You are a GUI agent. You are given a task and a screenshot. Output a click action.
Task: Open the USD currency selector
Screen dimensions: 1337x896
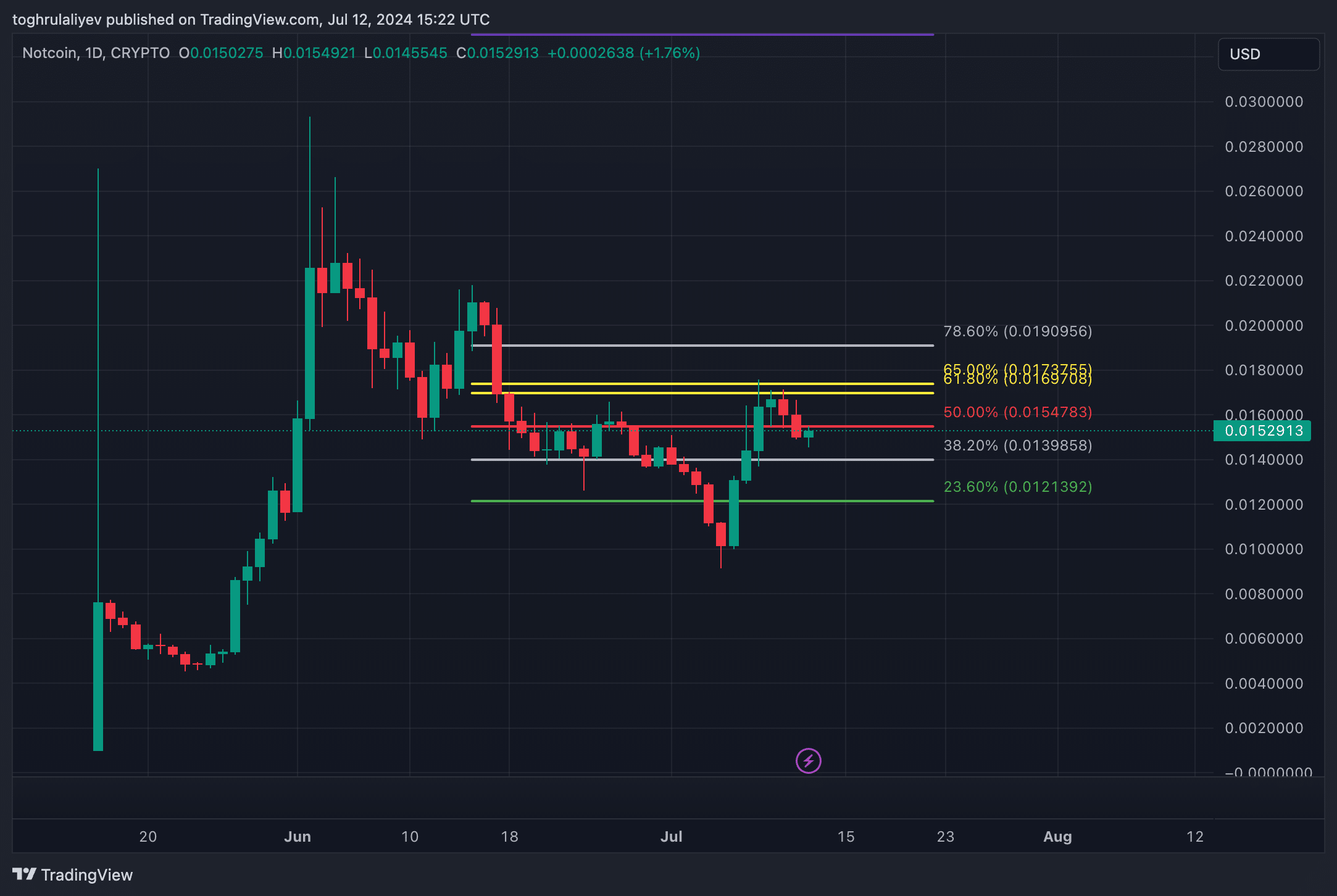(x=1268, y=54)
